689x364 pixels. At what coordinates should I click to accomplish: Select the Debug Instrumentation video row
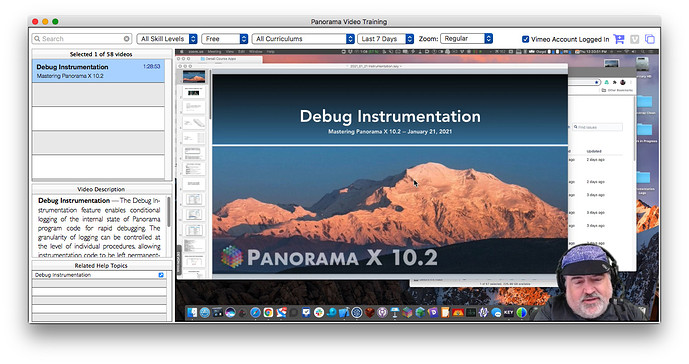coord(98,71)
